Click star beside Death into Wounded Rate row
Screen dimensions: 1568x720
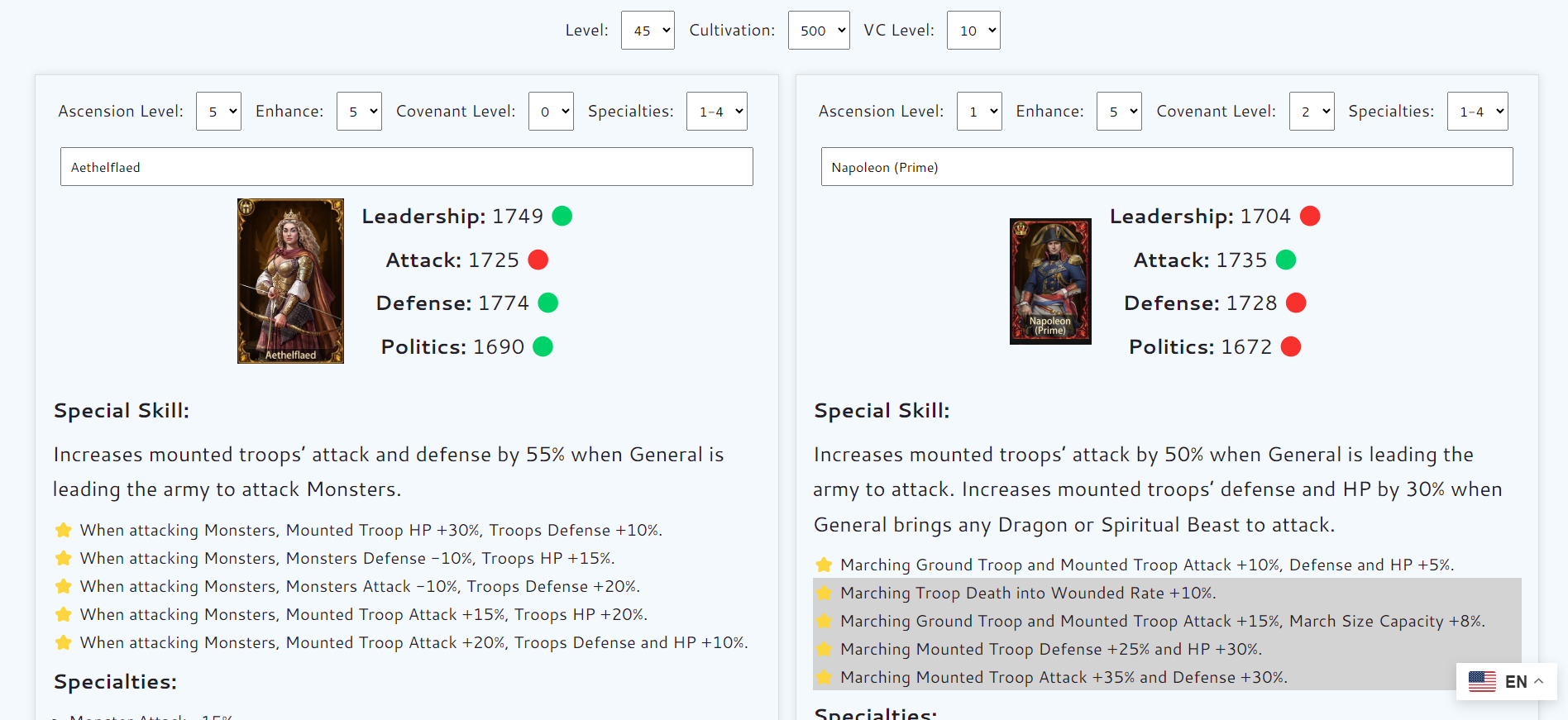coord(824,593)
